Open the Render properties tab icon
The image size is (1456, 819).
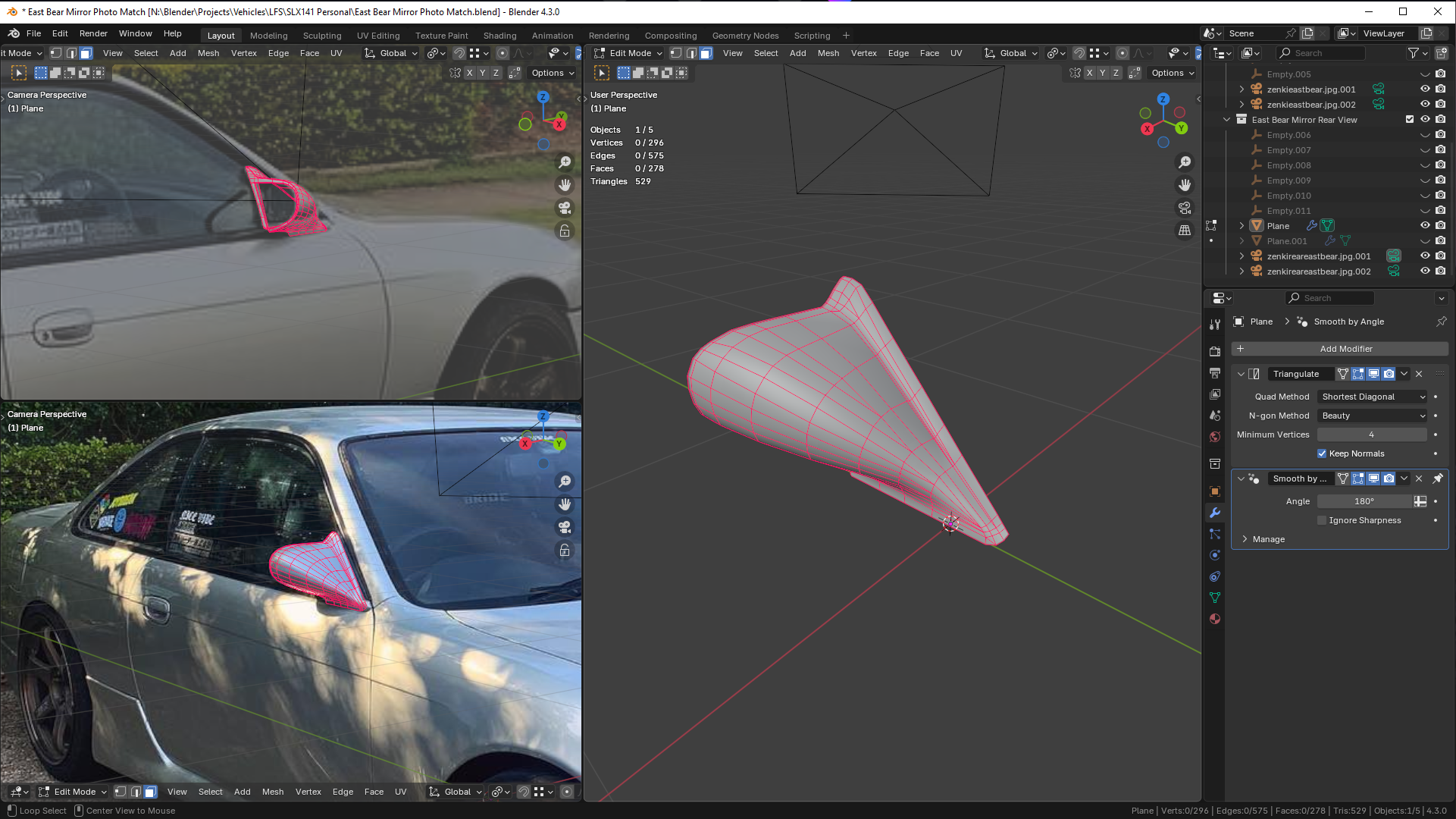(1215, 351)
